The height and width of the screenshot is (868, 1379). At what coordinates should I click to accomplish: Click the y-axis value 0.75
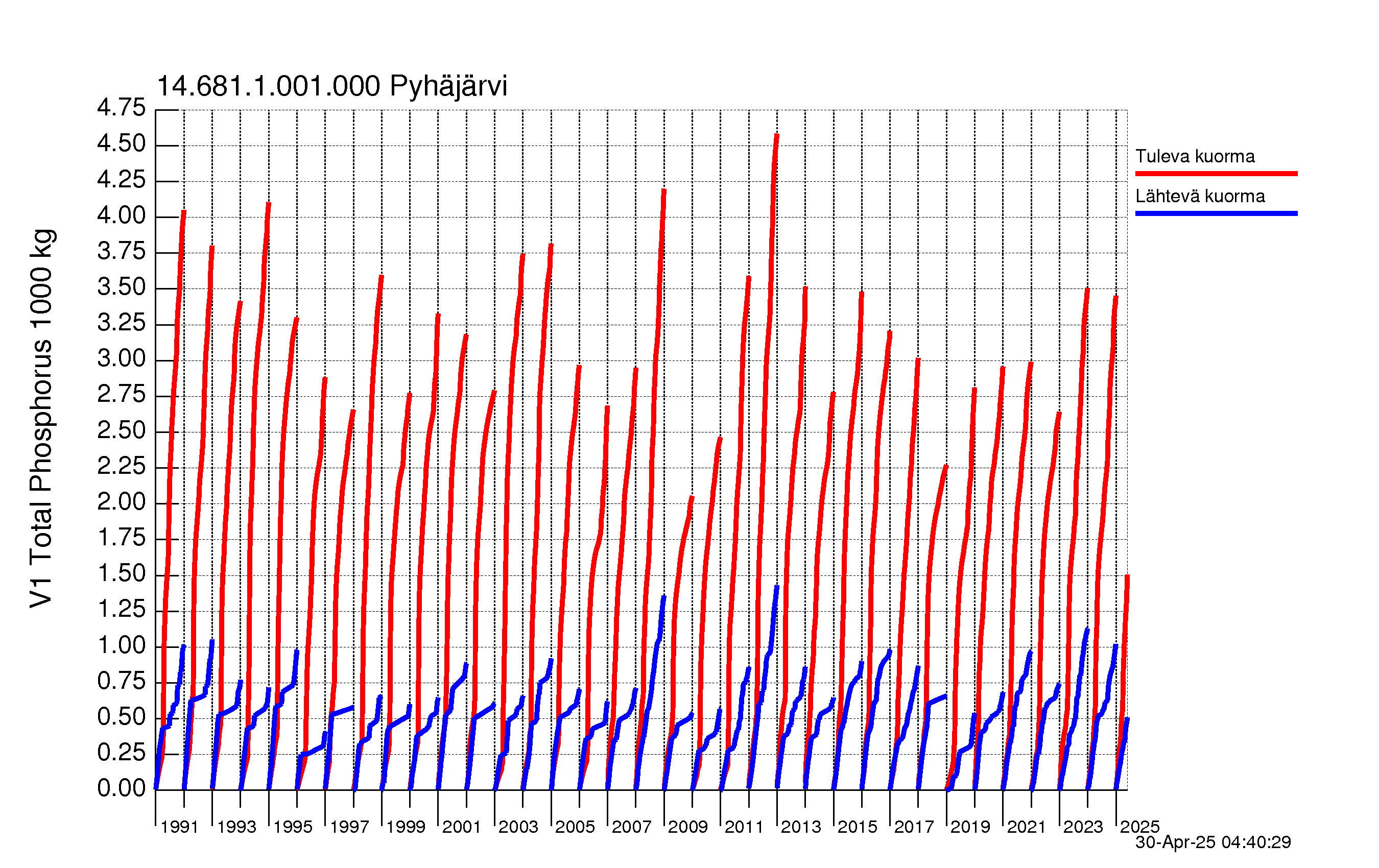122,681
